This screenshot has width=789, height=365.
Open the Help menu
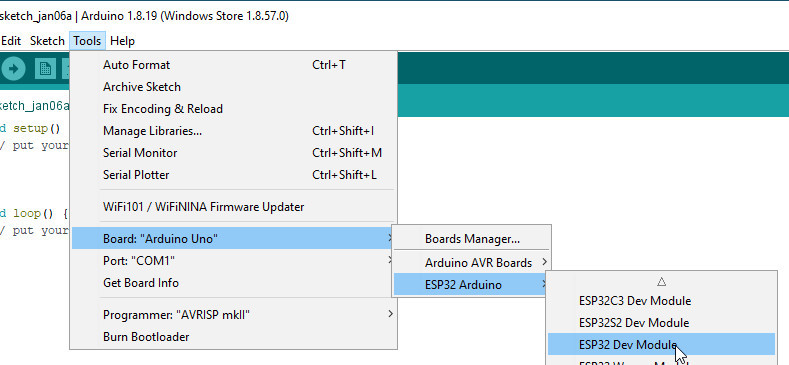(x=122, y=41)
